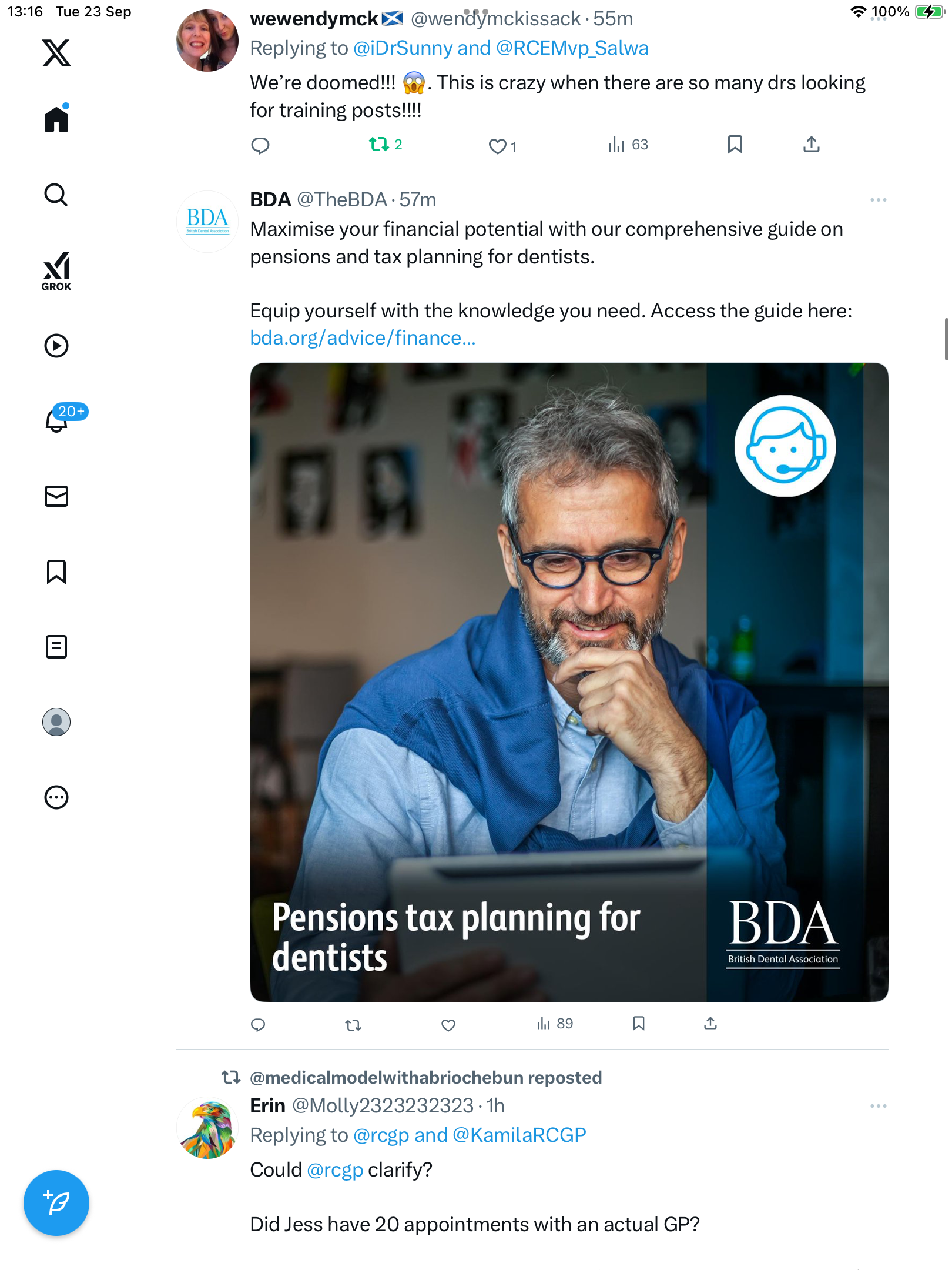The width and height of the screenshot is (952, 1270).
Task: Open Direct Messages inbox
Action: tap(56, 496)
